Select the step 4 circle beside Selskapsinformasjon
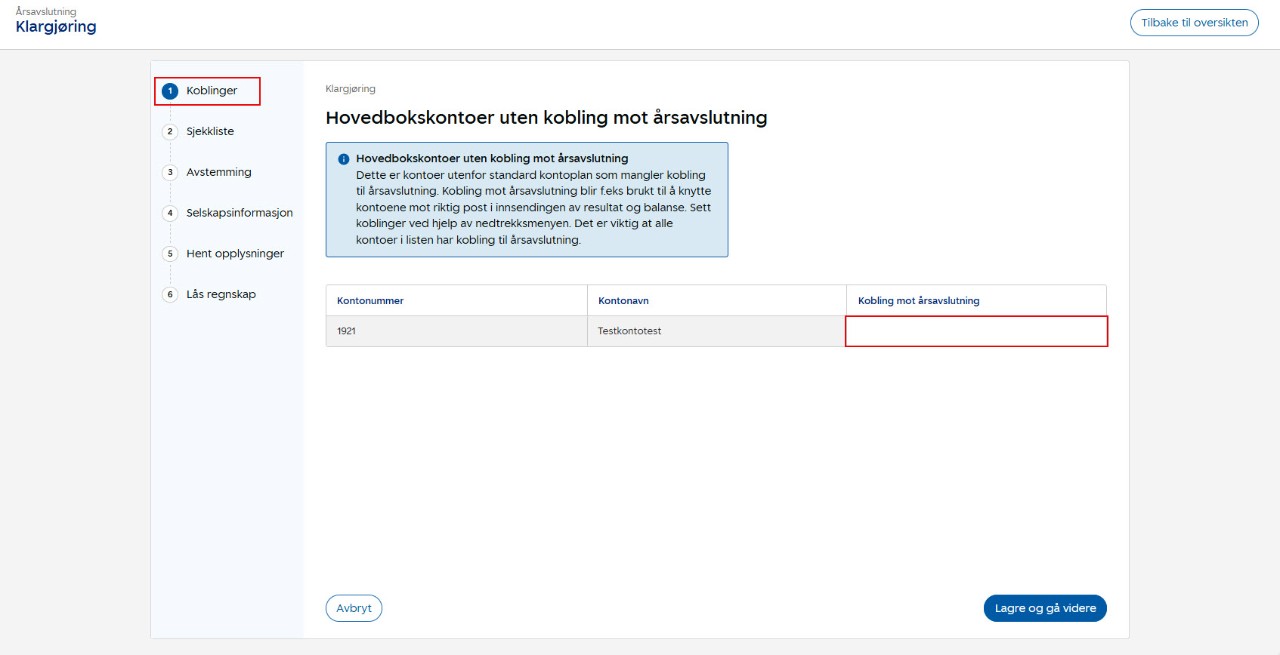The width and height of the screenshot is (1280, 655). [x=170, y=213]
